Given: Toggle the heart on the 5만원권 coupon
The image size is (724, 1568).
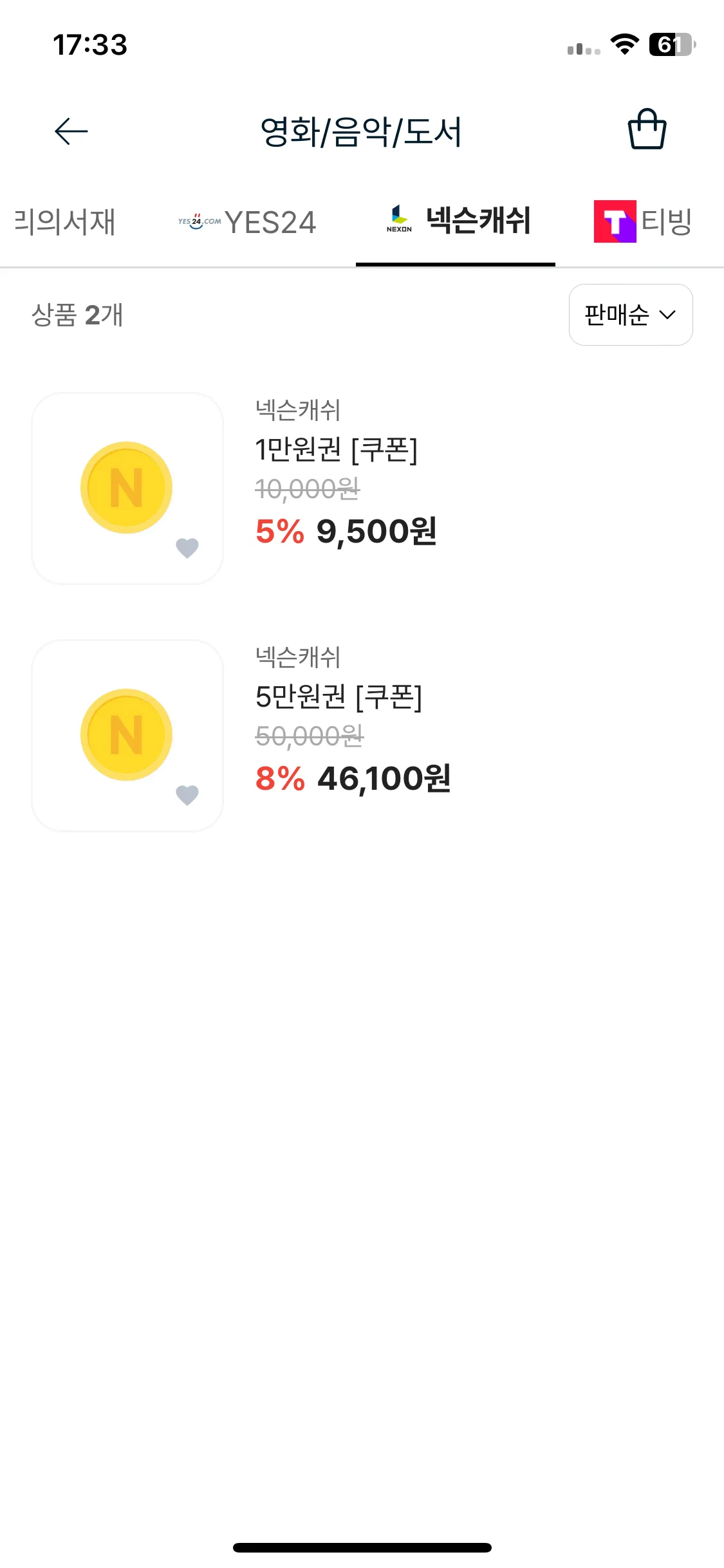Looking at the screenshot, I should click(187, 795).
